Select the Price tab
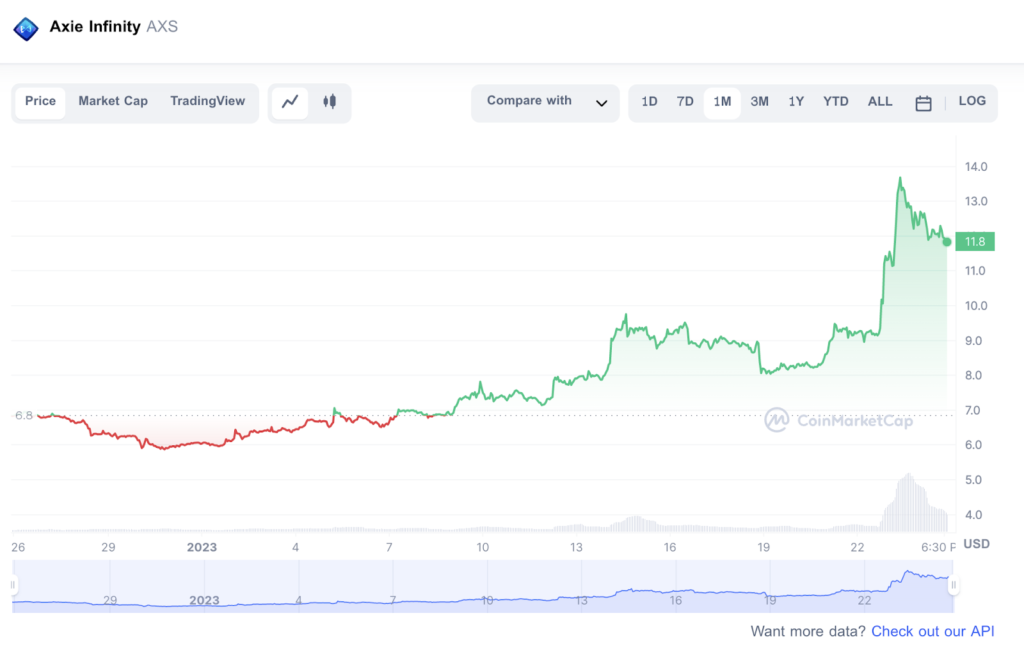Image resolution: width=1024 pixels, height=657 pixels. pyautogui.click(x=40, y=101)
